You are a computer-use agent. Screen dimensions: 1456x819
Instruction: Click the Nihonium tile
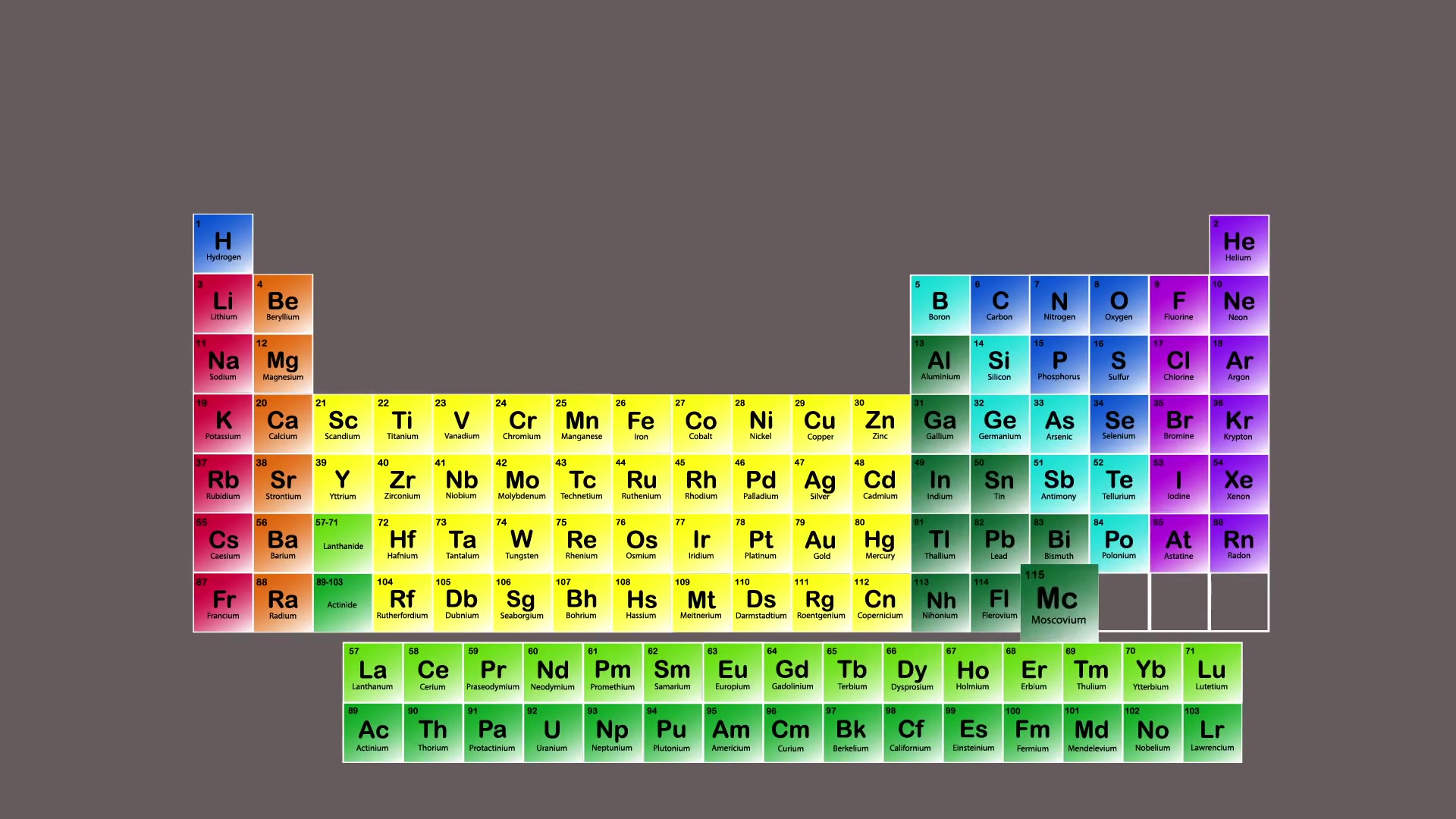[940, 603]
